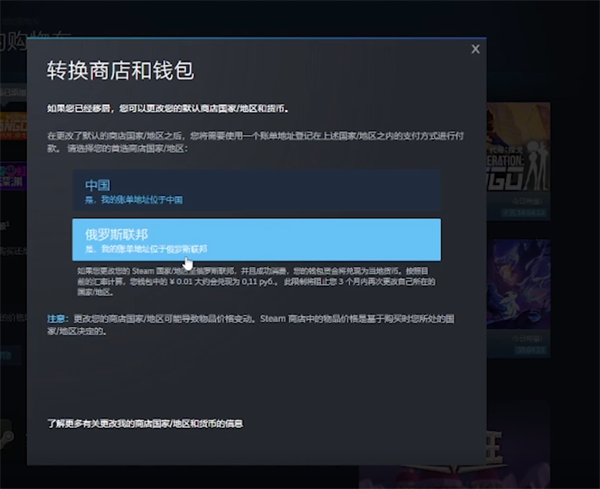The height and width of the screenshot is (489, 600).
Task: Choose the 俄罗斯联邦 region option
Action: coord(256,240)
